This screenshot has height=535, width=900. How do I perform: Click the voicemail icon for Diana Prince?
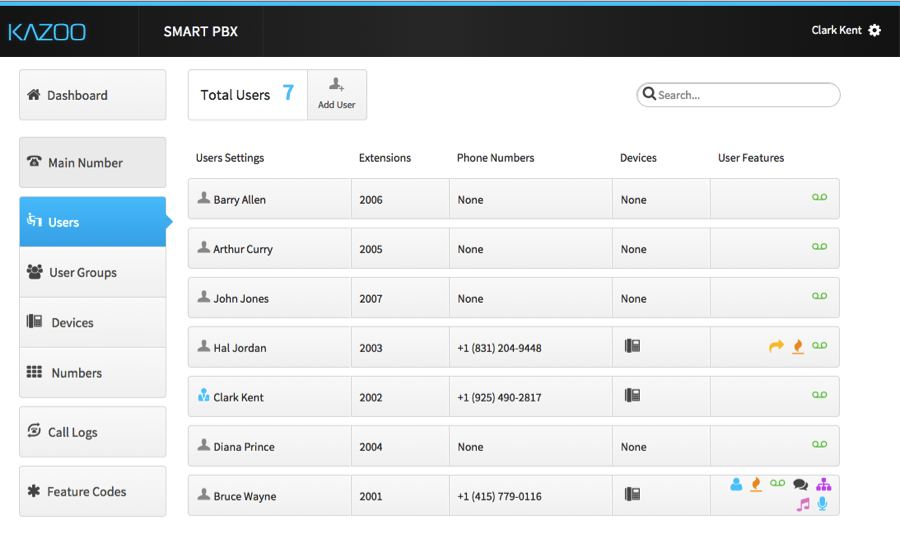[x=819, y=444]
